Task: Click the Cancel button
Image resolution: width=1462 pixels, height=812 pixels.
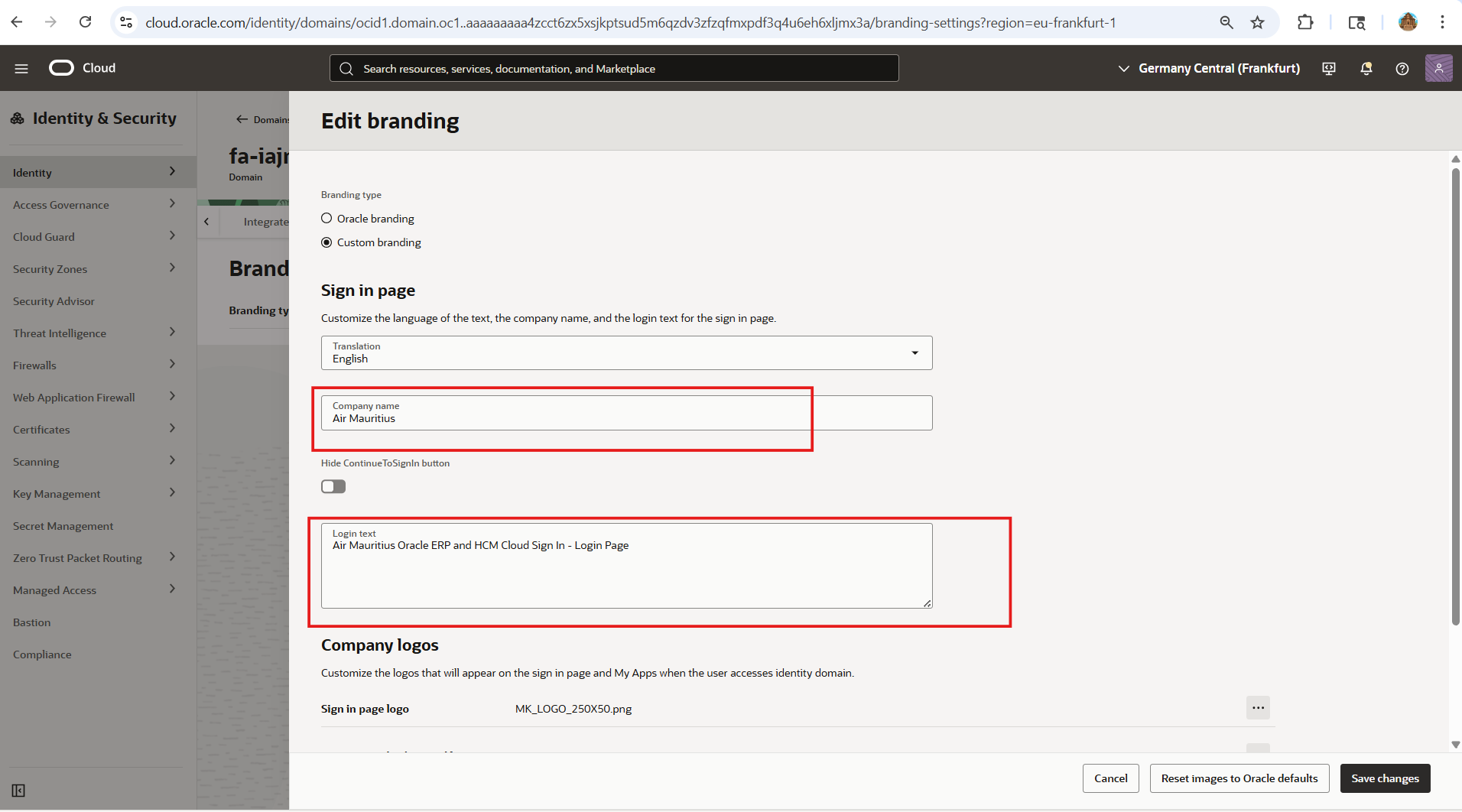Action: 1110,778
